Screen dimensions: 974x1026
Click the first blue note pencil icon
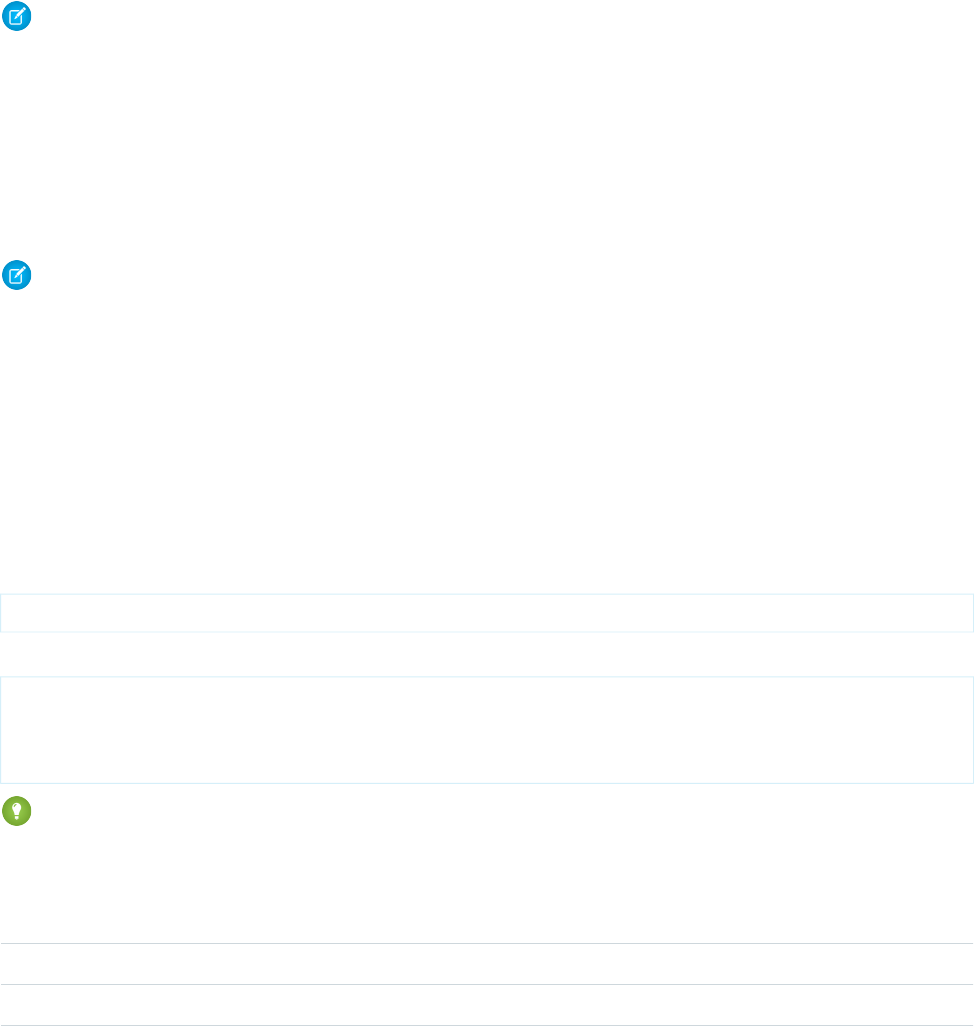click(x=17, y=15)
